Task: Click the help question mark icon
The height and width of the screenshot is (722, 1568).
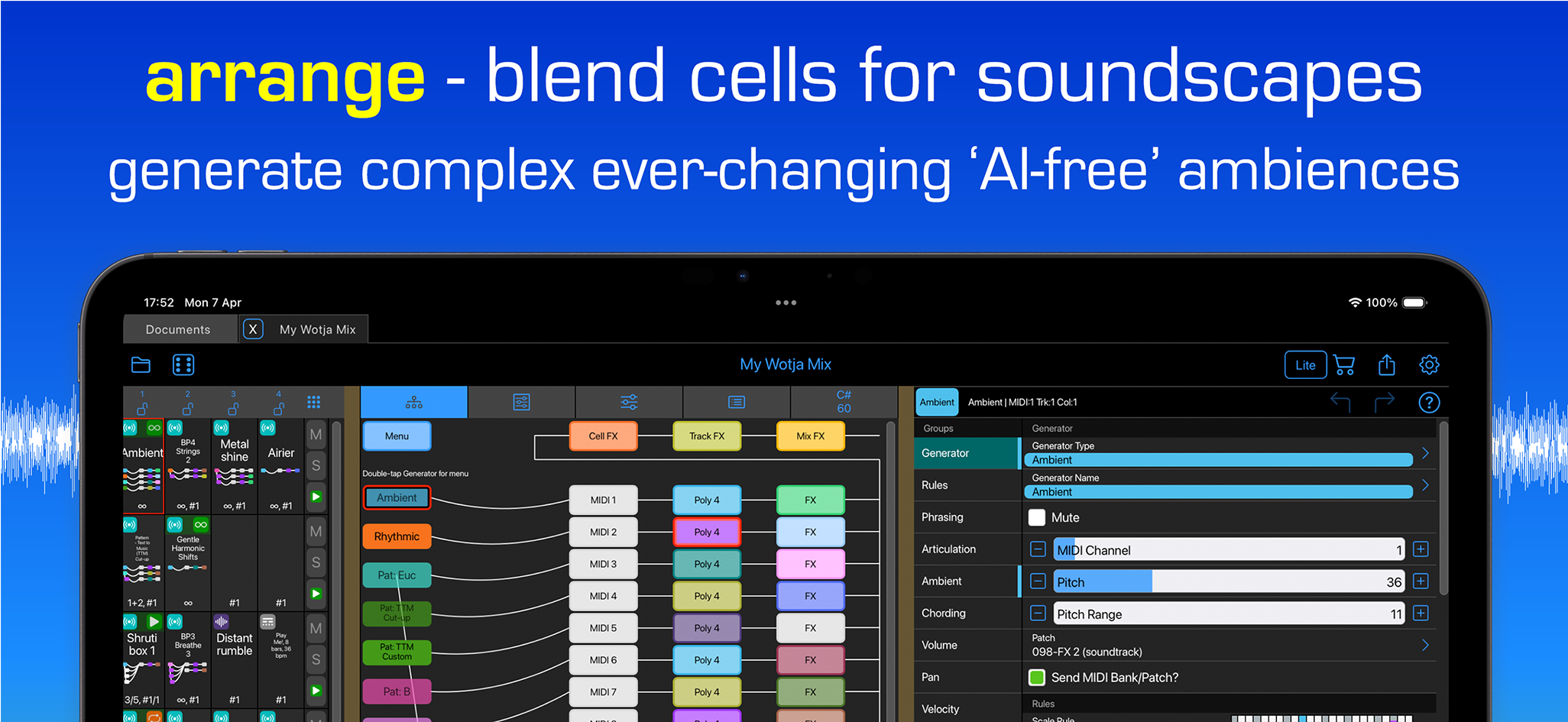Action: (1428, 403)
